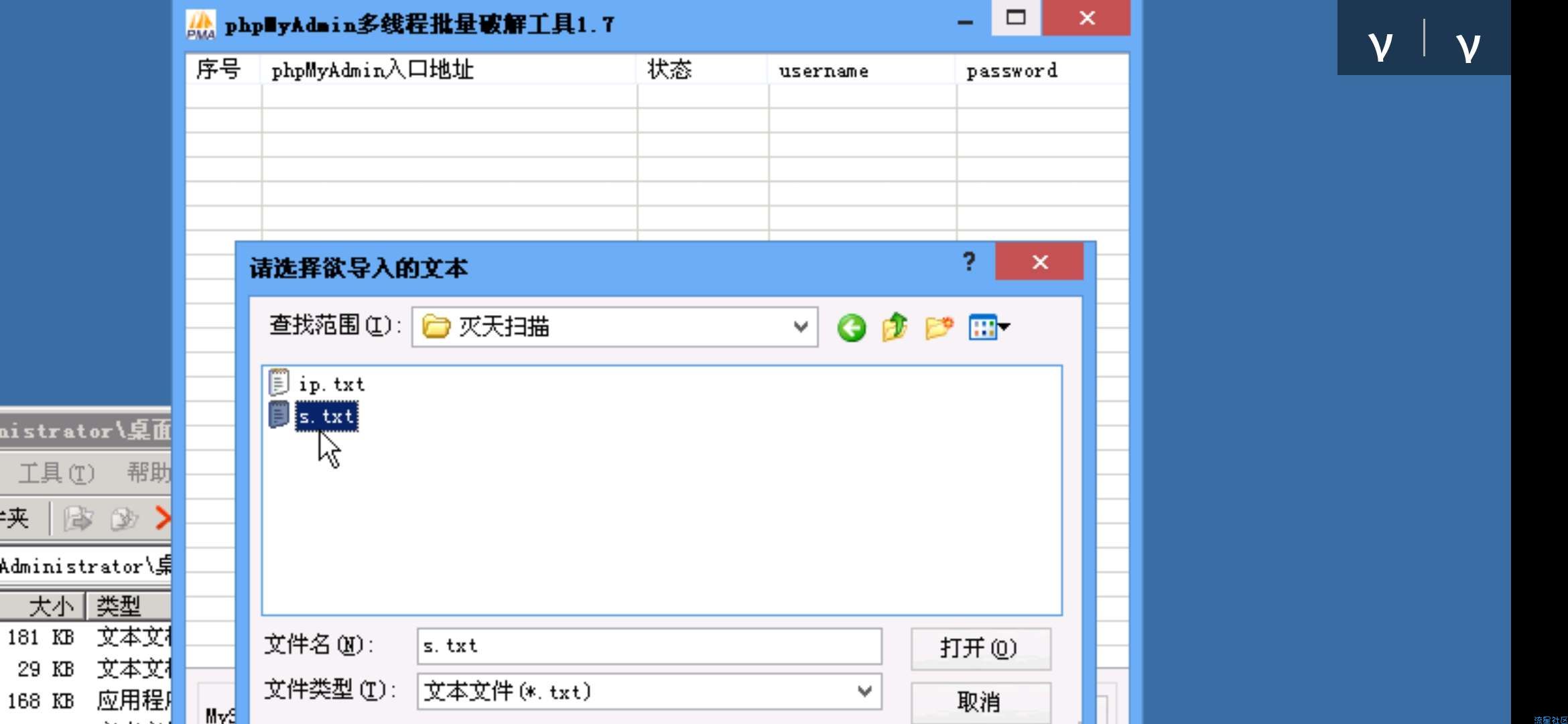This screenshot has height=724, width=1568.
Task: Close the 请选择欲导入的文本 dialog
Action: click(x=1039, y=261)
